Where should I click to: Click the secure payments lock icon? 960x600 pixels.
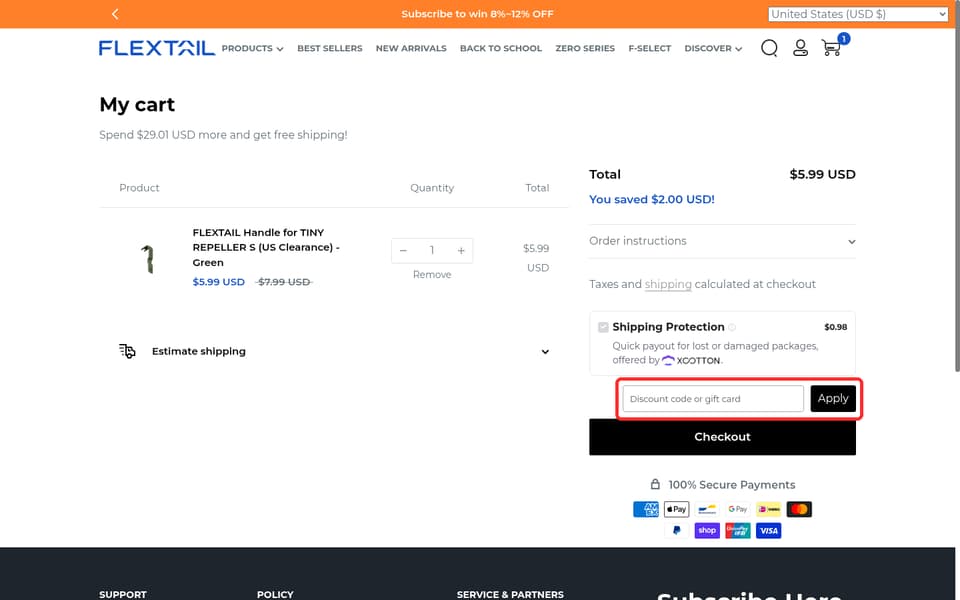click(x=655, y=484)
